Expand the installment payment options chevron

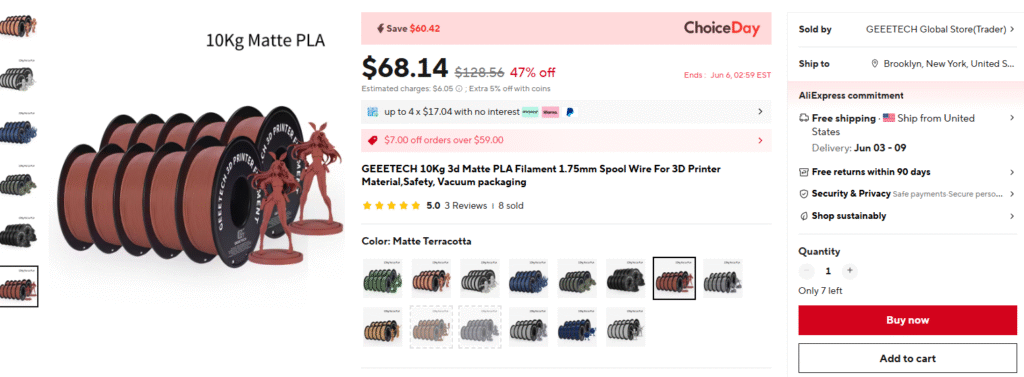tap(760, 112)
